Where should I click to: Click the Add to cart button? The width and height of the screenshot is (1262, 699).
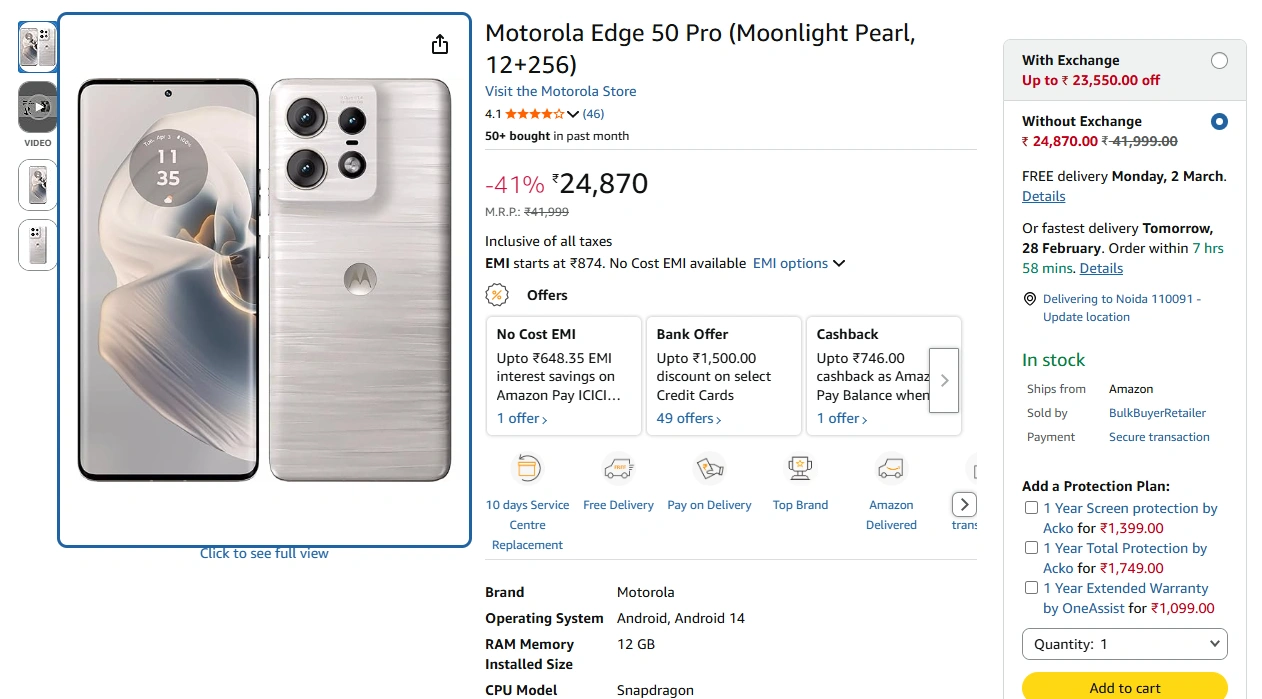click(1124, 688)
